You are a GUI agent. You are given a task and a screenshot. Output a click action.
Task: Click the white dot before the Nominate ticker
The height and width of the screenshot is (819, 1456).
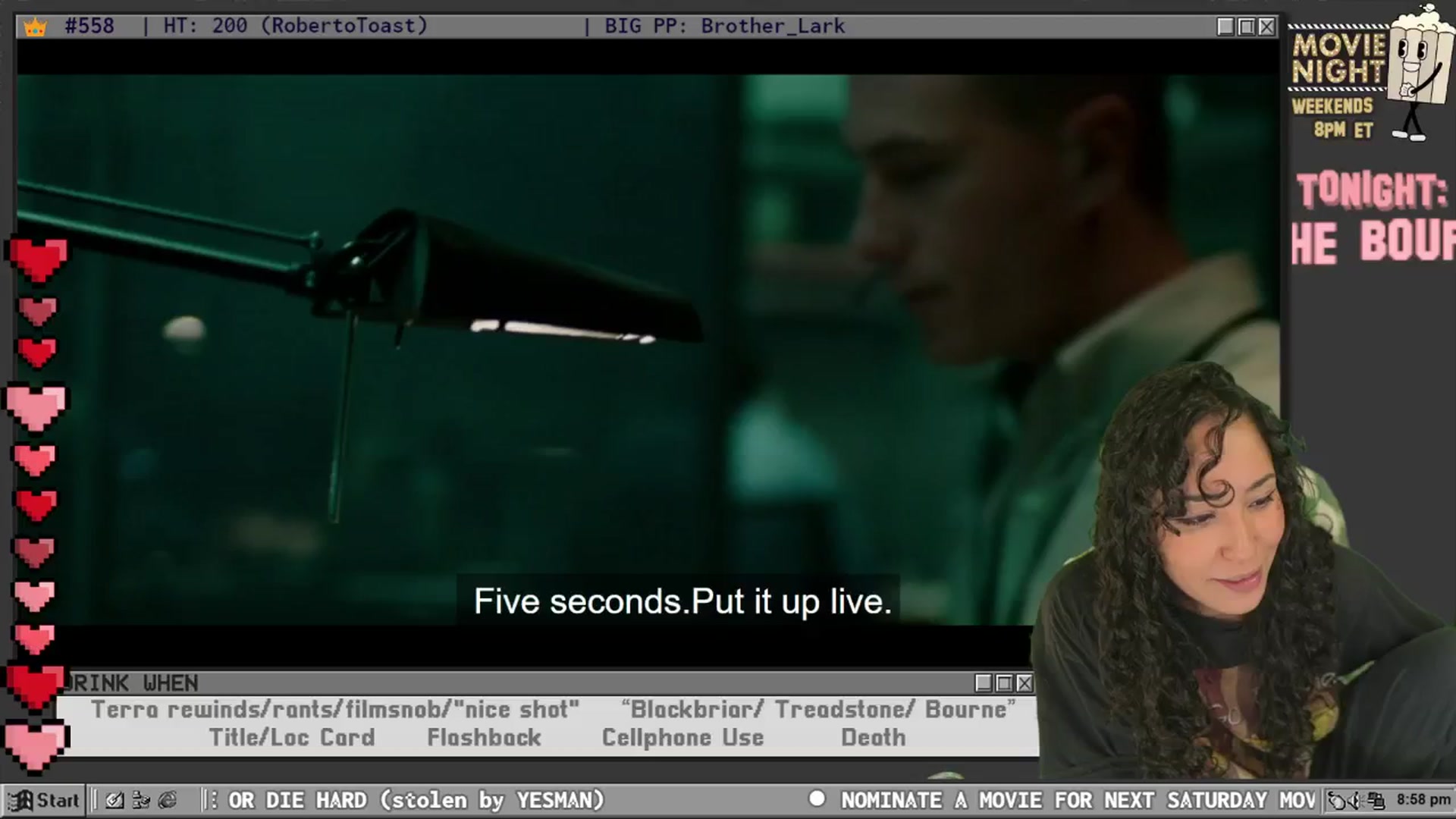(817, 799)
